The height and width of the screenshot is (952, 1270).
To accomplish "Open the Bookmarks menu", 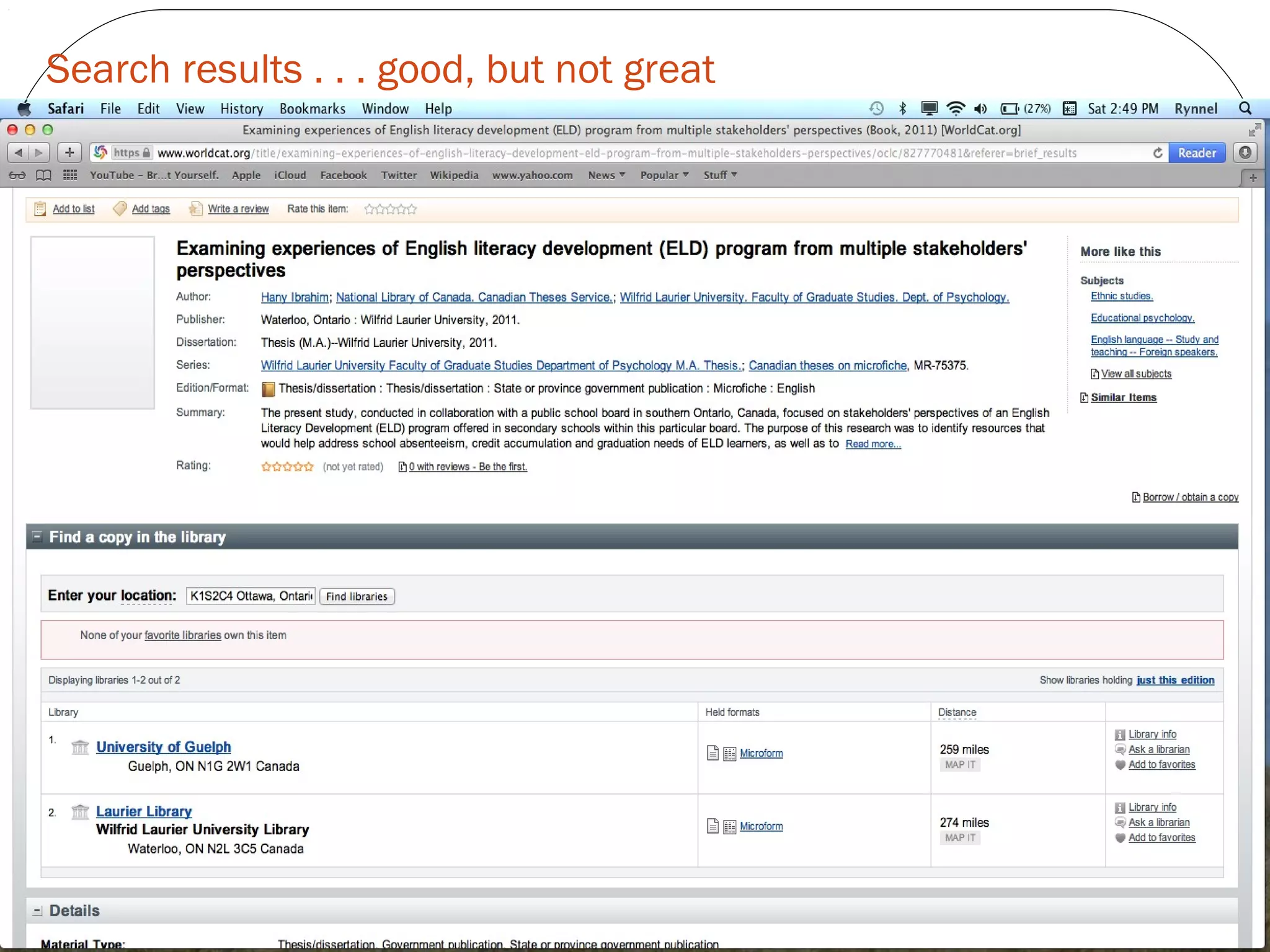I will tap(313, 108).
